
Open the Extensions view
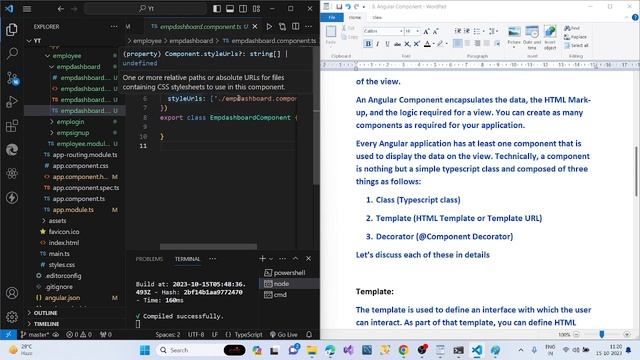(12, 126)
